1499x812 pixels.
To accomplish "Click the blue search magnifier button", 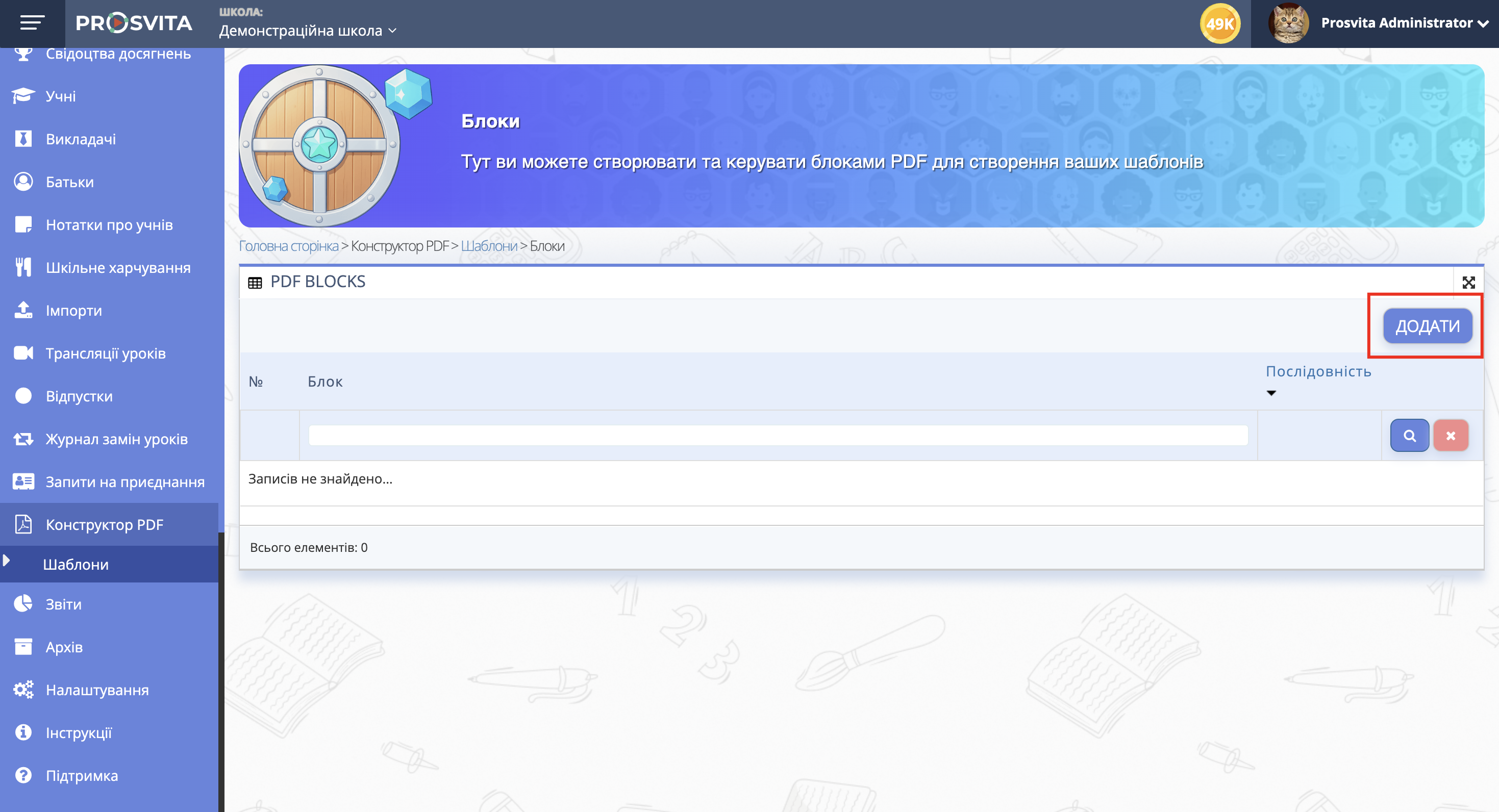I will click(1409, 436).
